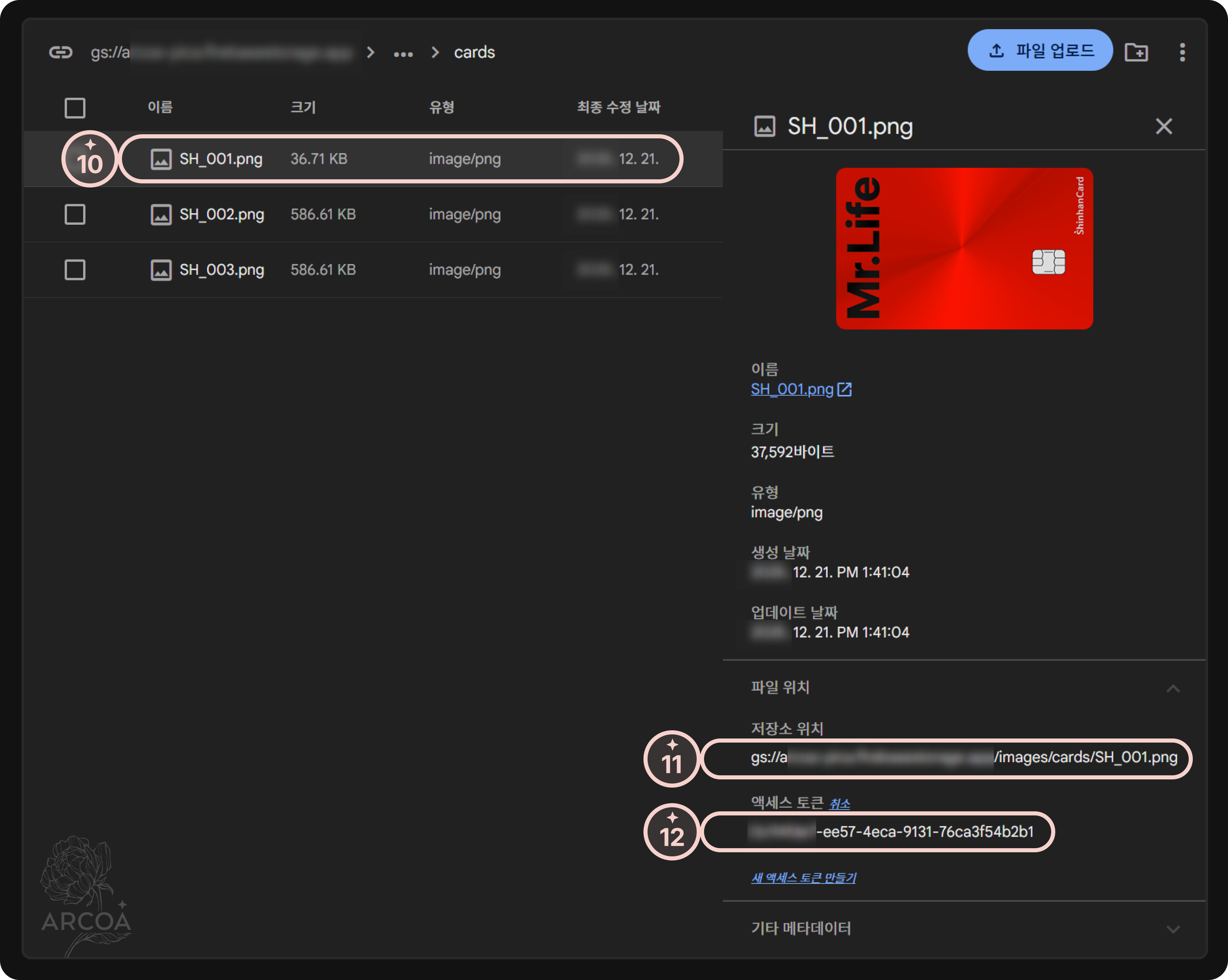Click 새 액세스 토큰 만들기 link
The height and width of the screenshot is (980, 1228).
point(803,878)
